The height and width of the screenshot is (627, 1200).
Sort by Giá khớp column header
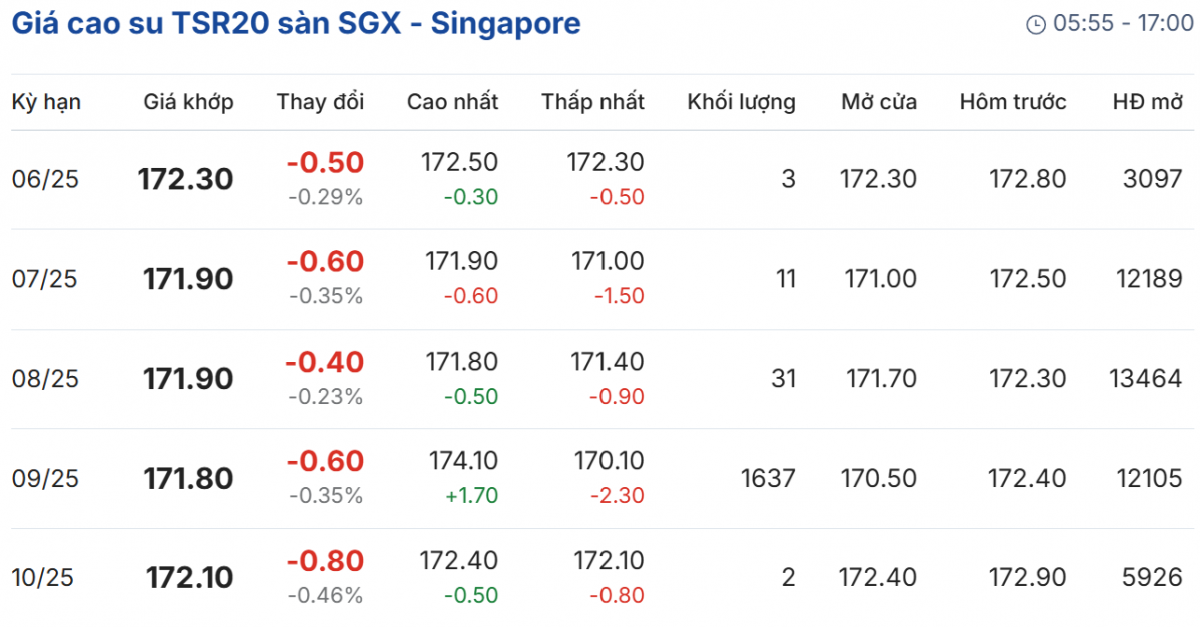tap(188, 101)
